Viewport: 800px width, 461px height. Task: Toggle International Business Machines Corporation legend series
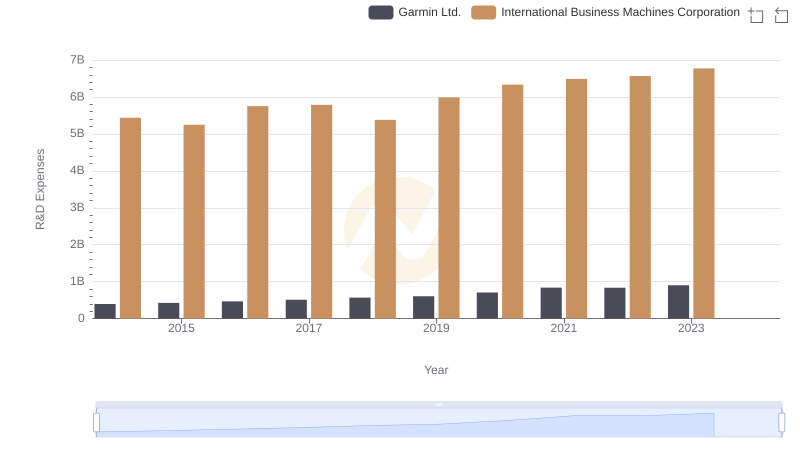coord(605,12)
